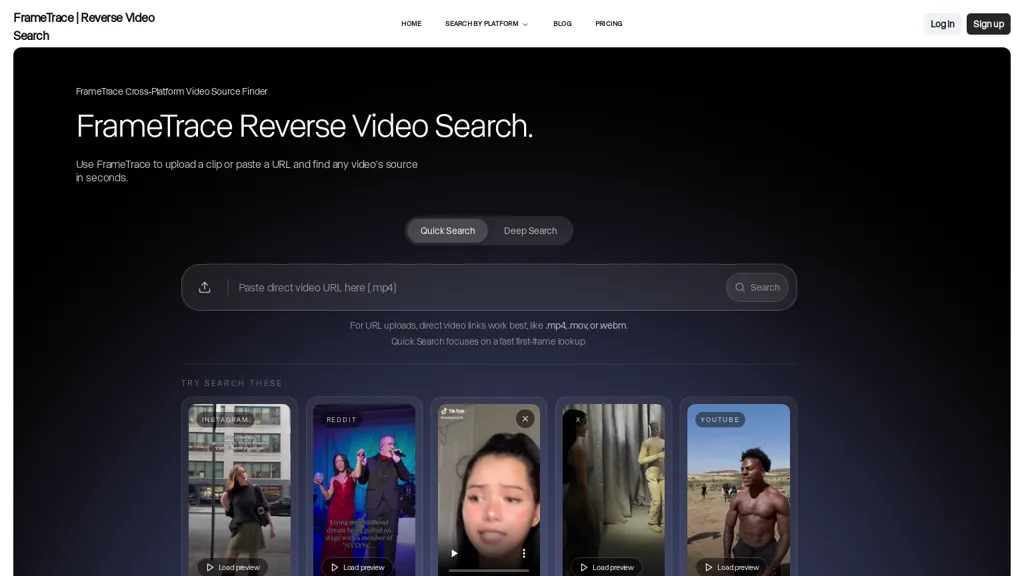Click the Search button with magnifier
1024x576 pixels.
pyautogui.click(x=757, y=287)
